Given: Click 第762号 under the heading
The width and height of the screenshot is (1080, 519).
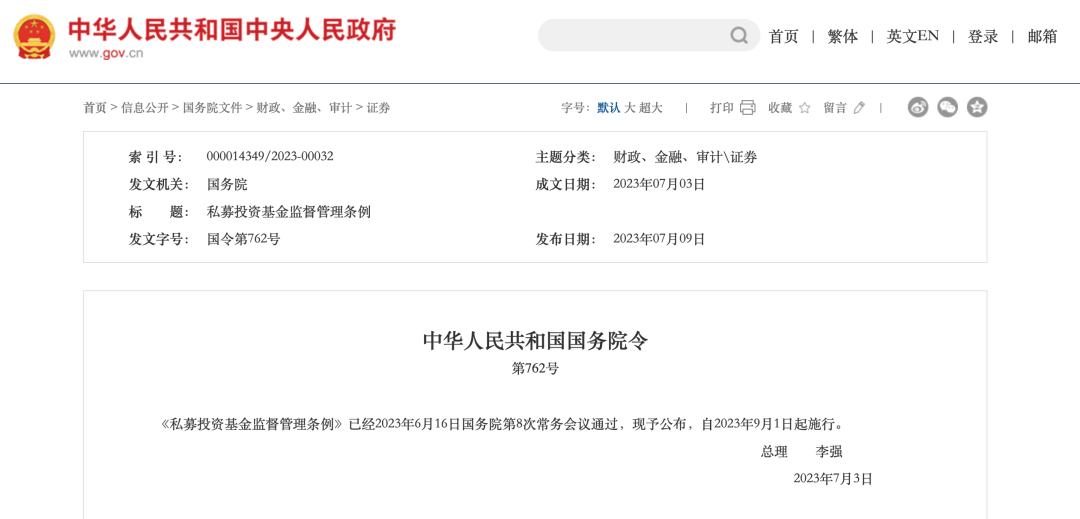Looking at the screenshot, I should tap(535, 369).
